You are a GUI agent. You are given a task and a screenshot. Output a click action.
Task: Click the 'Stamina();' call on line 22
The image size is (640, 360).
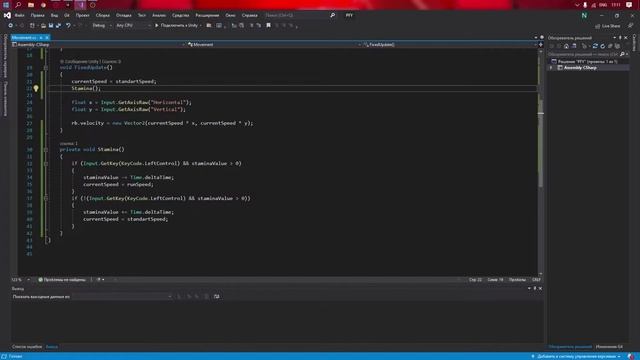86,88
